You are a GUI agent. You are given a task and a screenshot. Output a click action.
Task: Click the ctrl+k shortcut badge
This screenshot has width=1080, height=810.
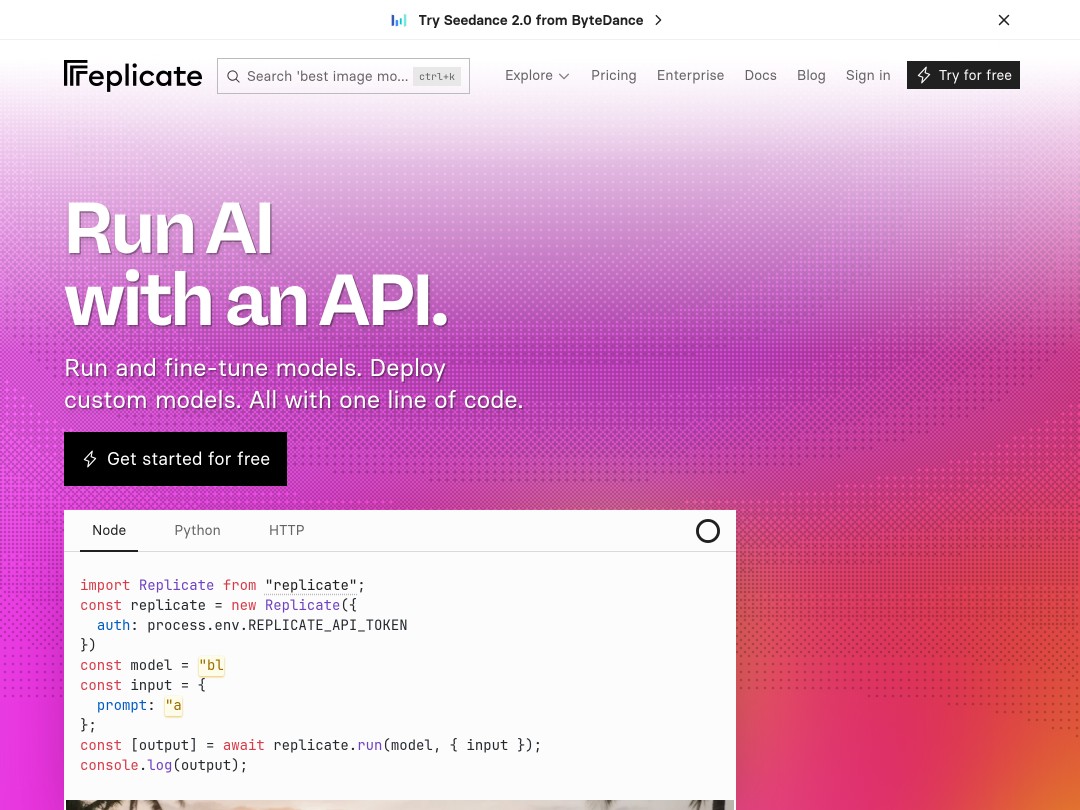[437, 76]
